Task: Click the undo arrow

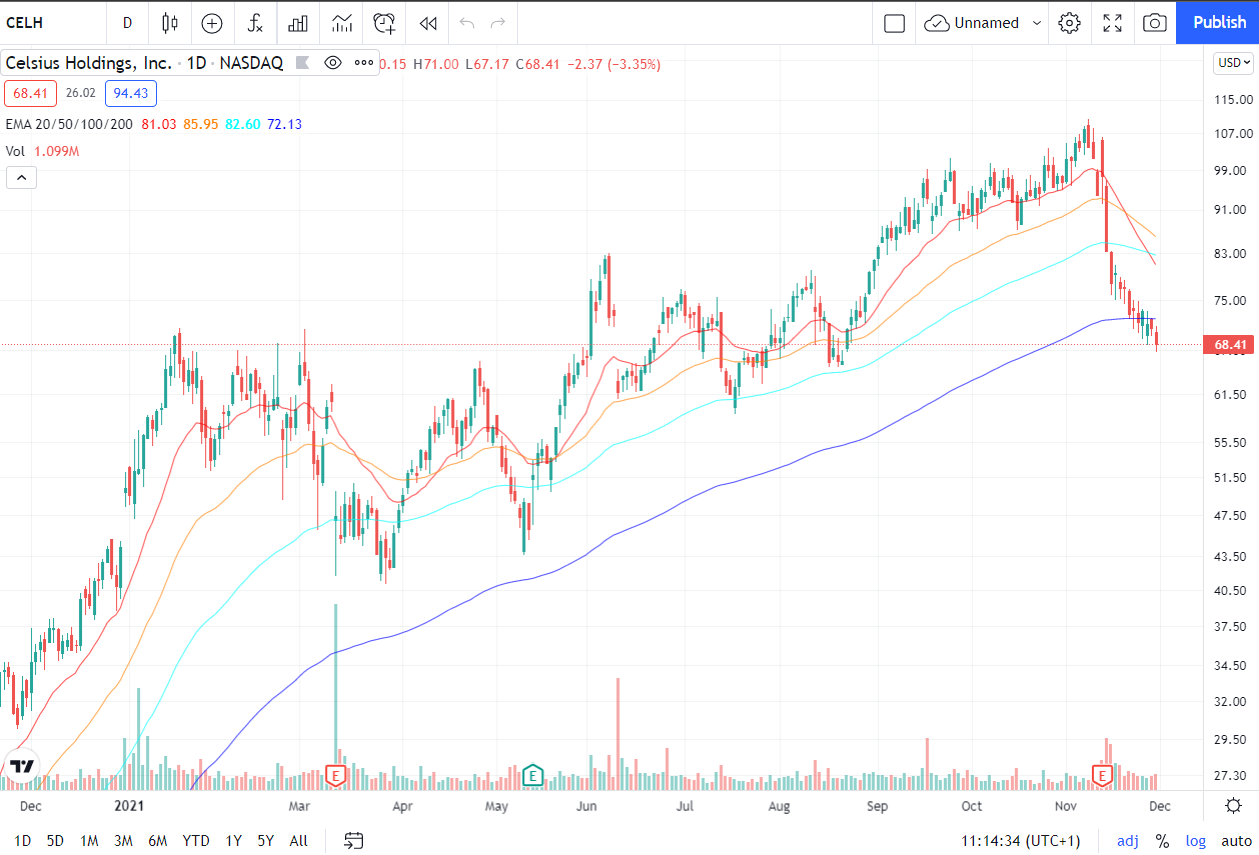Action: coord(467,22)
